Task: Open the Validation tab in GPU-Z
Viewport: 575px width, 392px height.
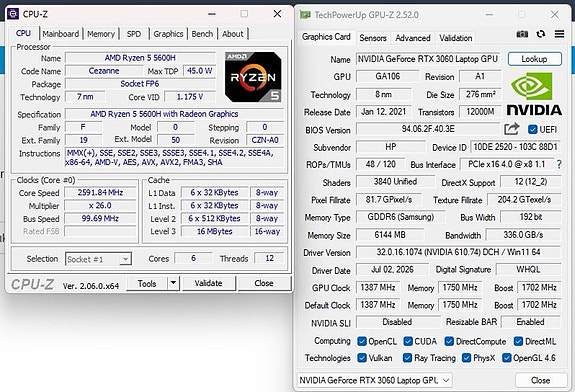Action: 456,38
